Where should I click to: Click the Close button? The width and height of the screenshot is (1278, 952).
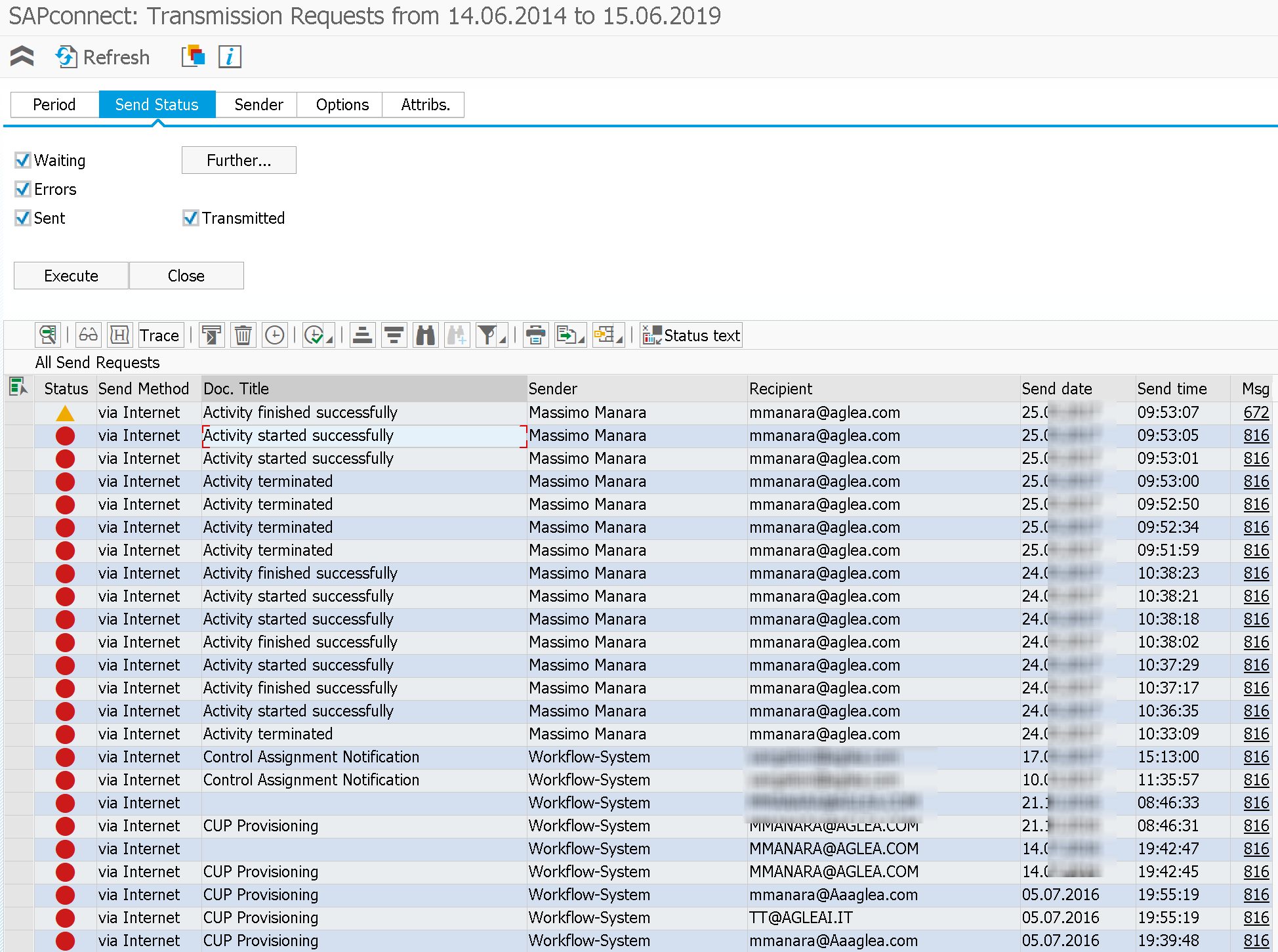[186, 276]
